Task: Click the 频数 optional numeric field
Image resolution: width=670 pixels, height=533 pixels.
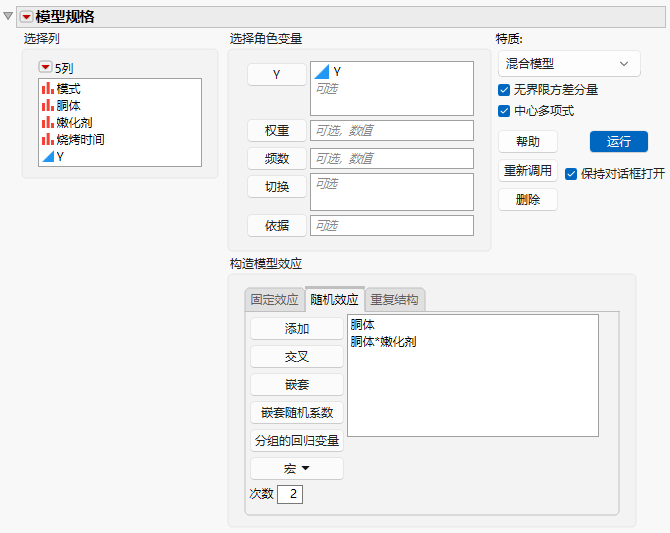Action: [392, 159]
